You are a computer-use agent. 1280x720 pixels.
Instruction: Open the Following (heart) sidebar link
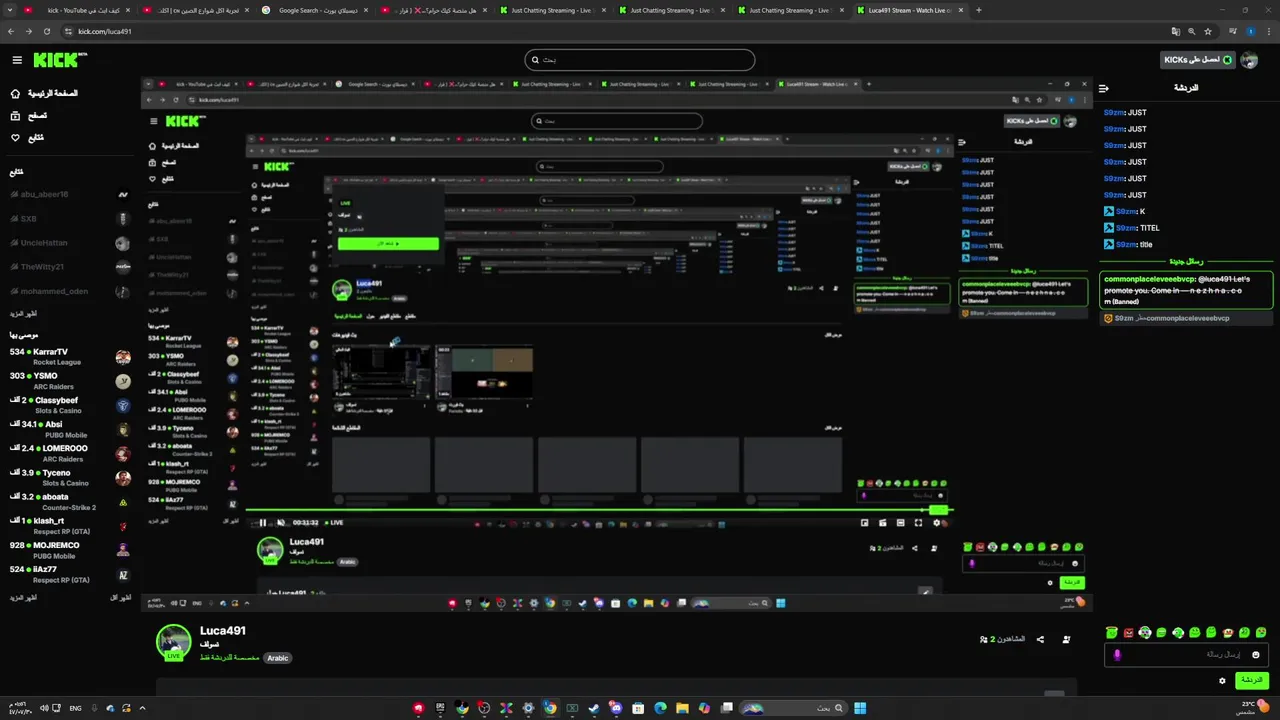pos(27,138)
